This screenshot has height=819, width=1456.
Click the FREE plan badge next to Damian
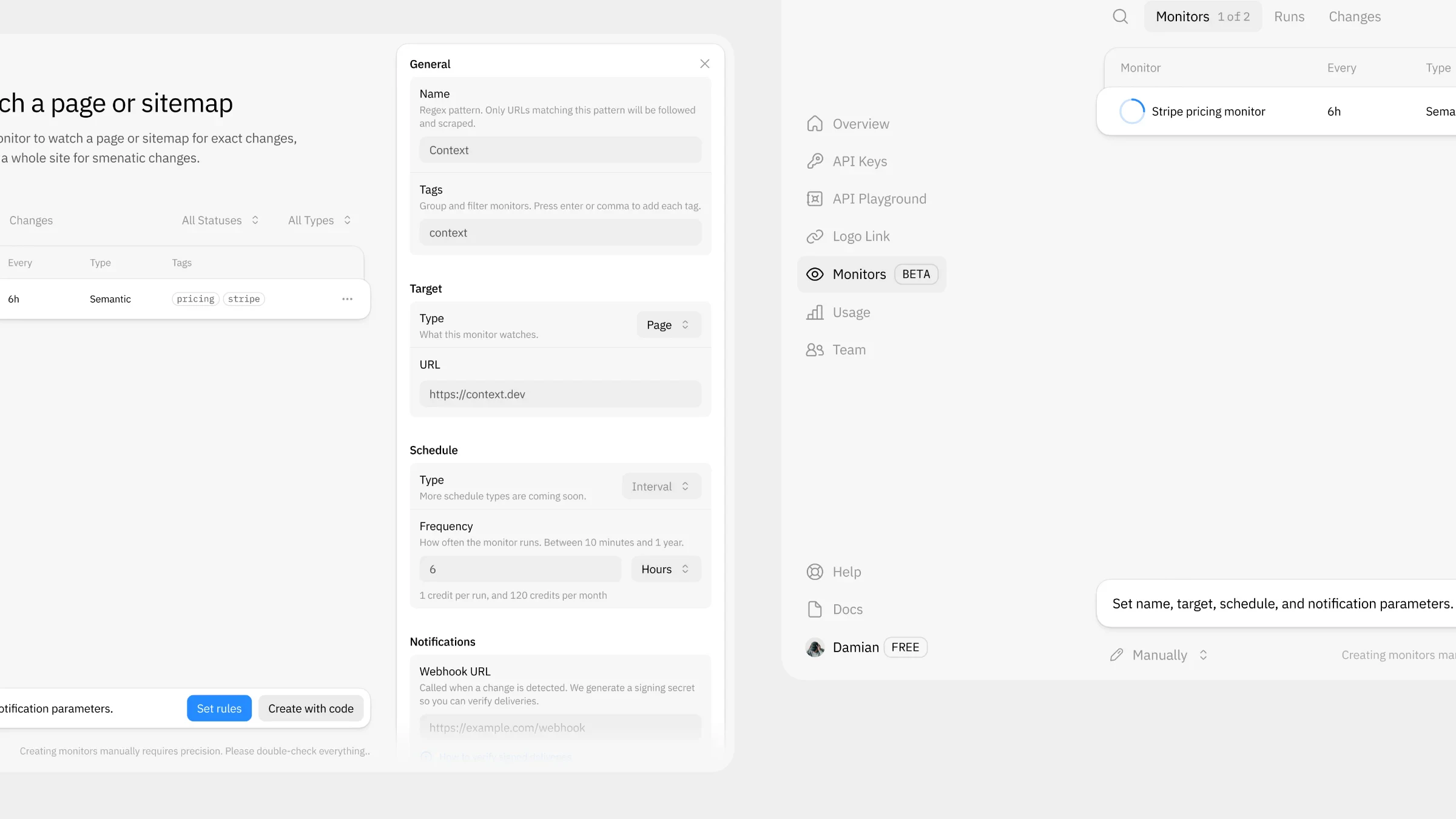click(x=905, y=647)
